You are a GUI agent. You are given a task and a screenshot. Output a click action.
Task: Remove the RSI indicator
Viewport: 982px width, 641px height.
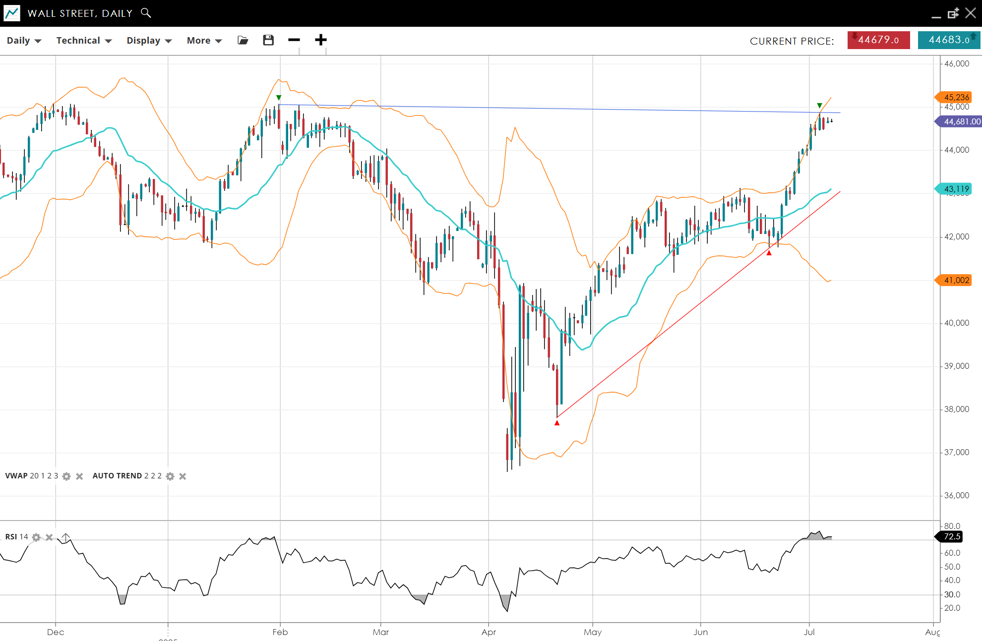(50, 538)
